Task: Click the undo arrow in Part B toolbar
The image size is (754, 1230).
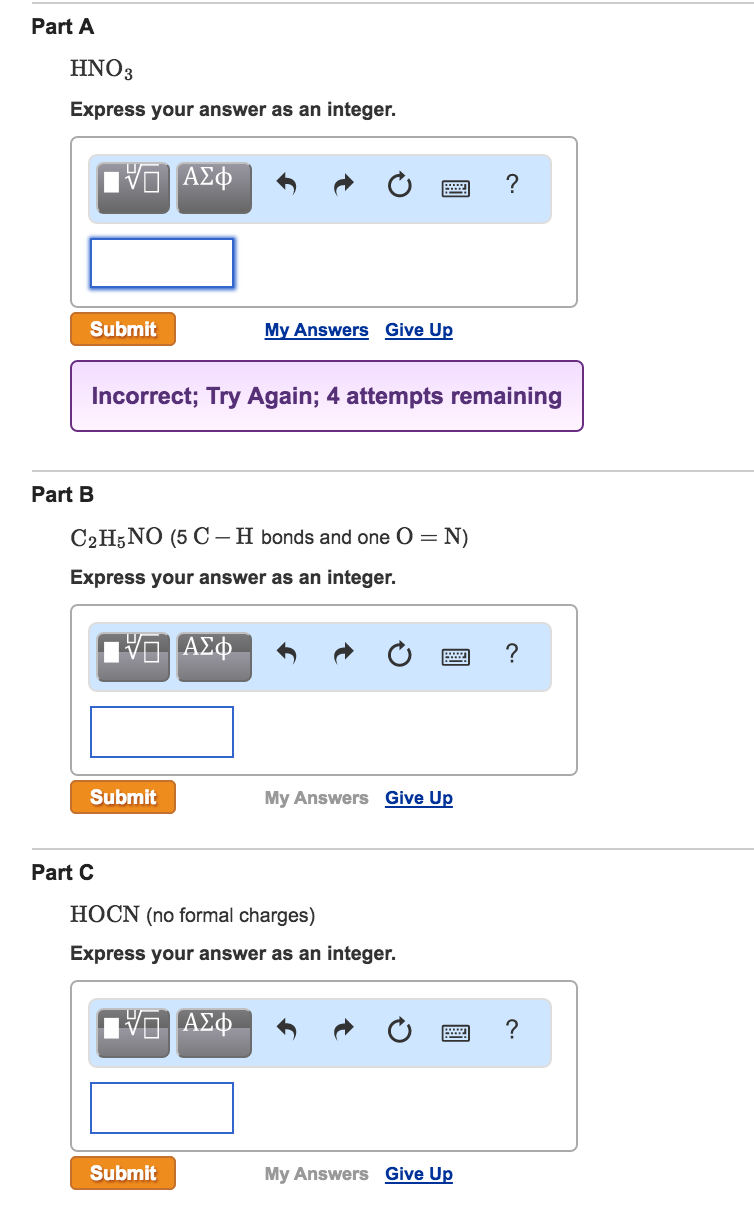Action: pos(288,654)
